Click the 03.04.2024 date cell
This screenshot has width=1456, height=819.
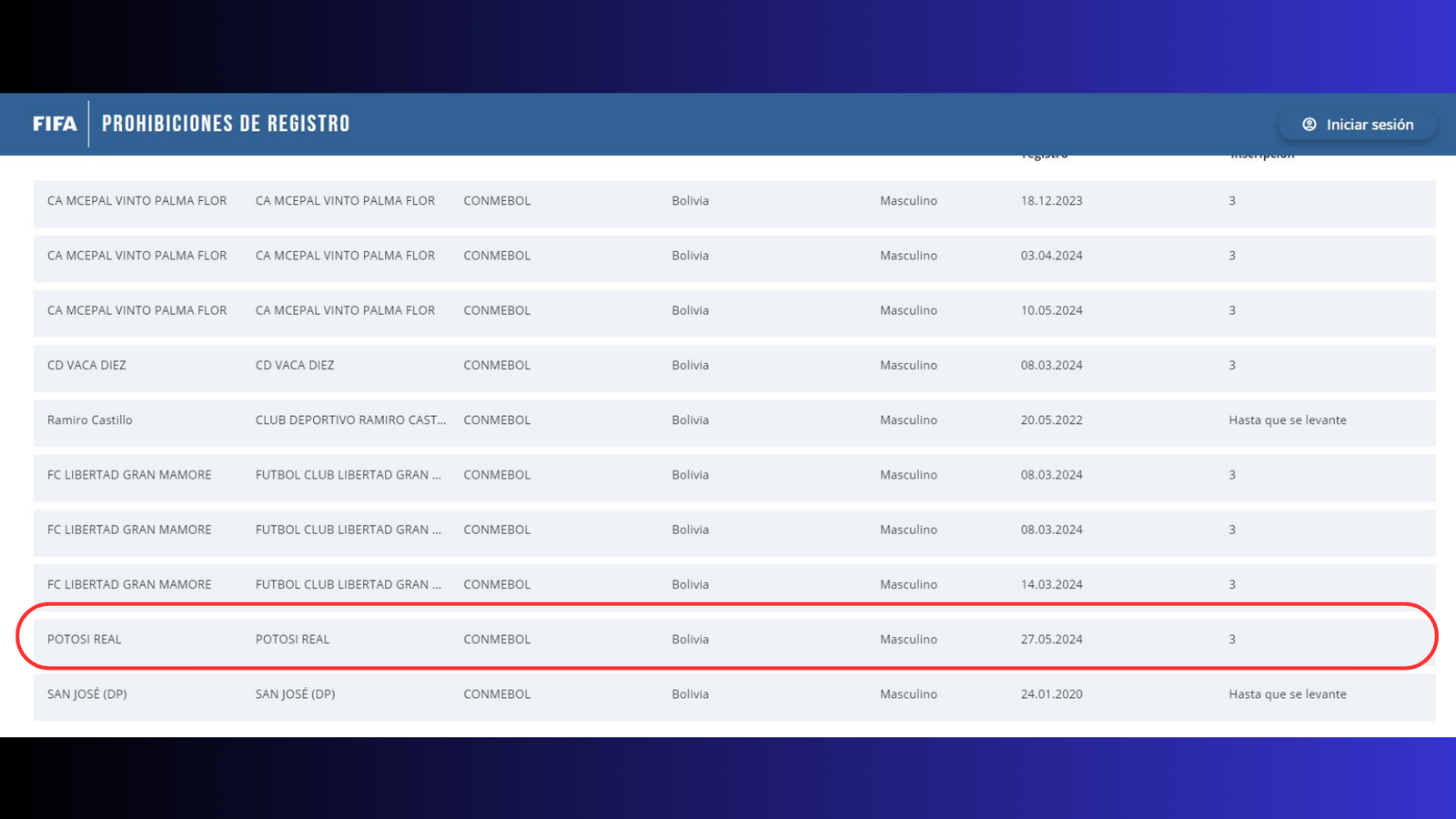(x=1051, y=256)
